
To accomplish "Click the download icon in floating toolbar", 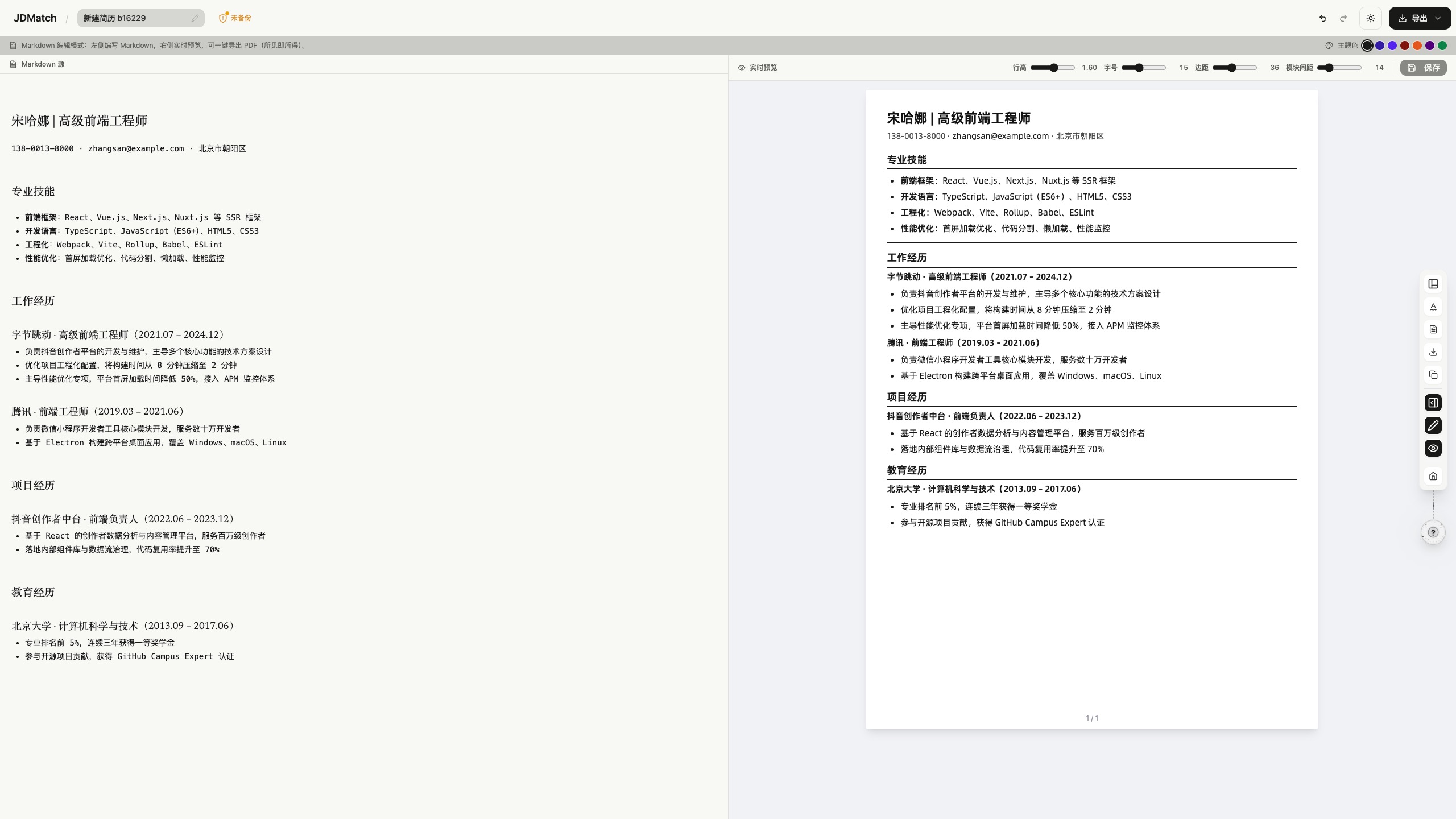I will 1433,352.
